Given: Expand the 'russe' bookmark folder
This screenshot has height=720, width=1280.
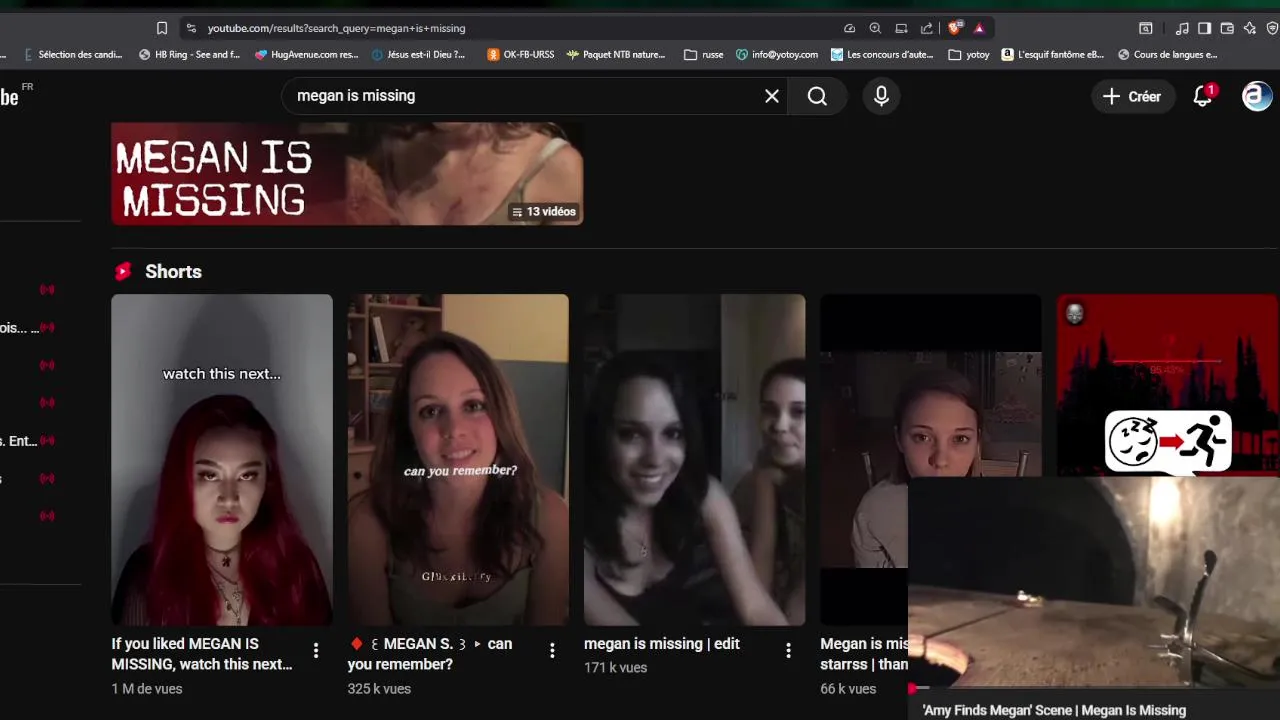Looking at the screenshot, I should point(704,55).
